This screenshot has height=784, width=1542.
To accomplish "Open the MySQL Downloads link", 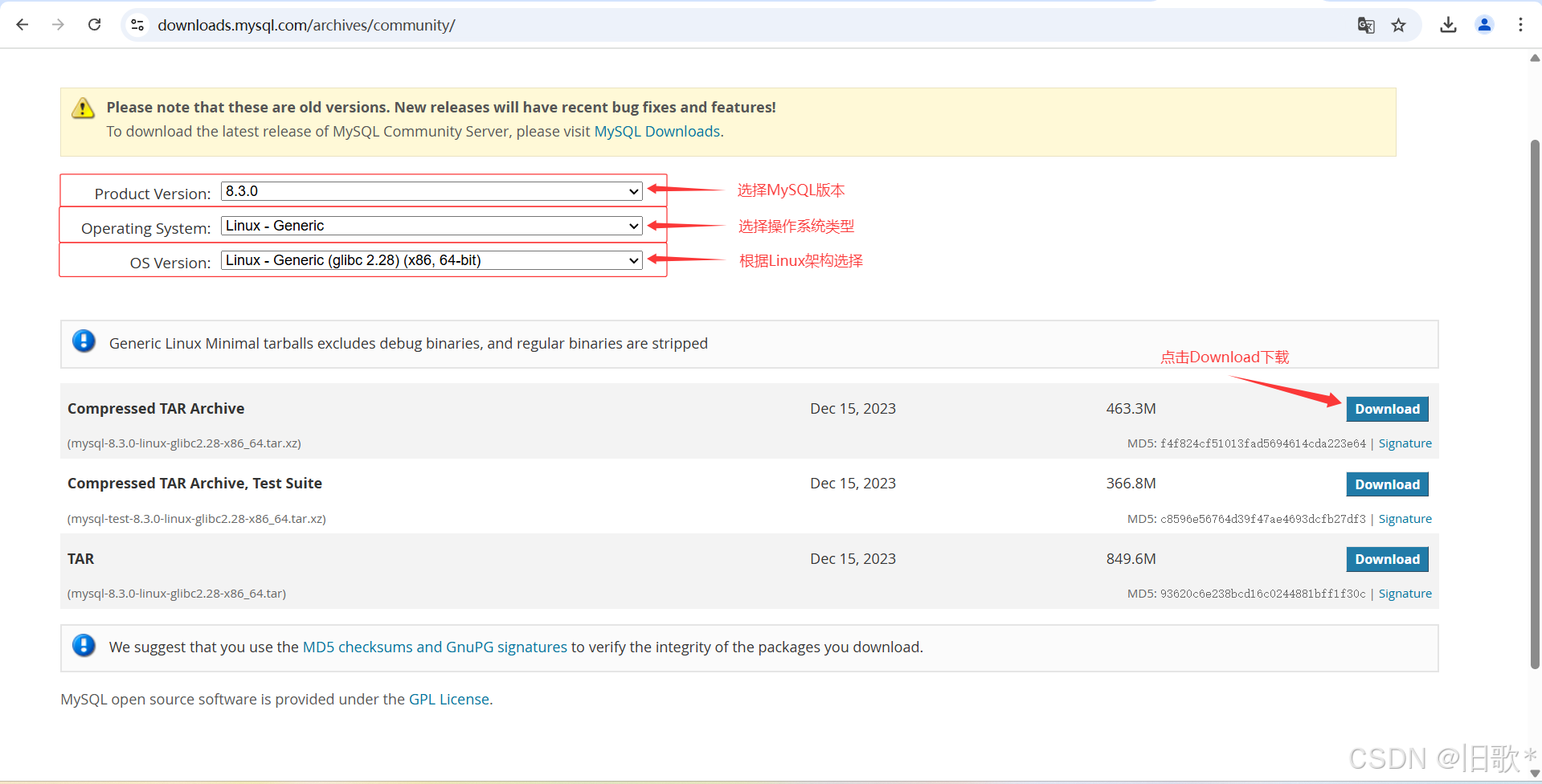I will tap(656, 132).
